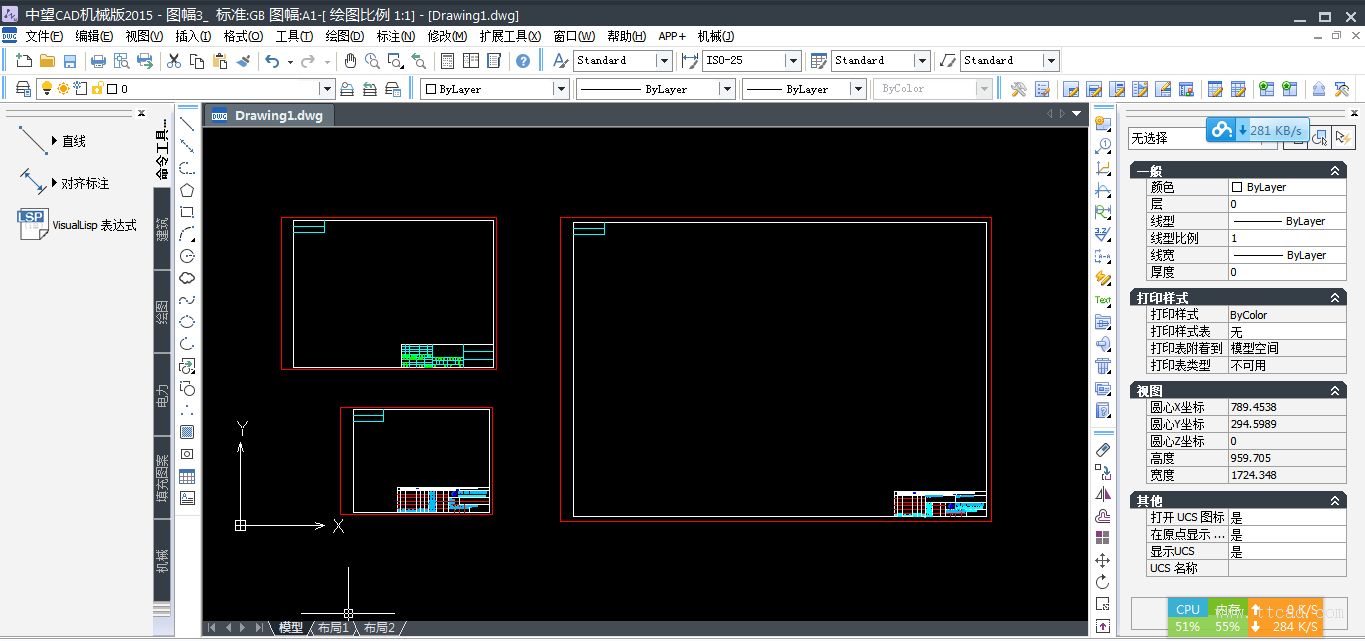Select the Pan hand tool

(350, 61)
